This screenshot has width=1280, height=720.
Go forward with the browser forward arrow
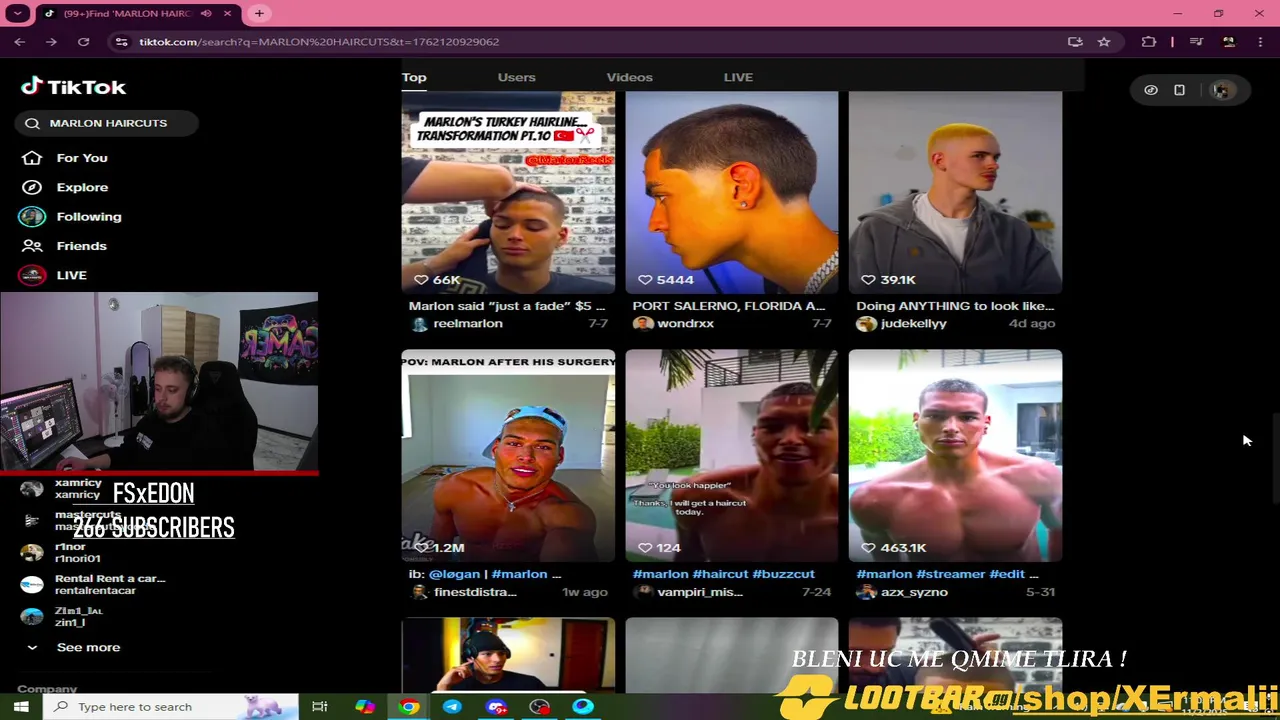click(x=52, y=42)
